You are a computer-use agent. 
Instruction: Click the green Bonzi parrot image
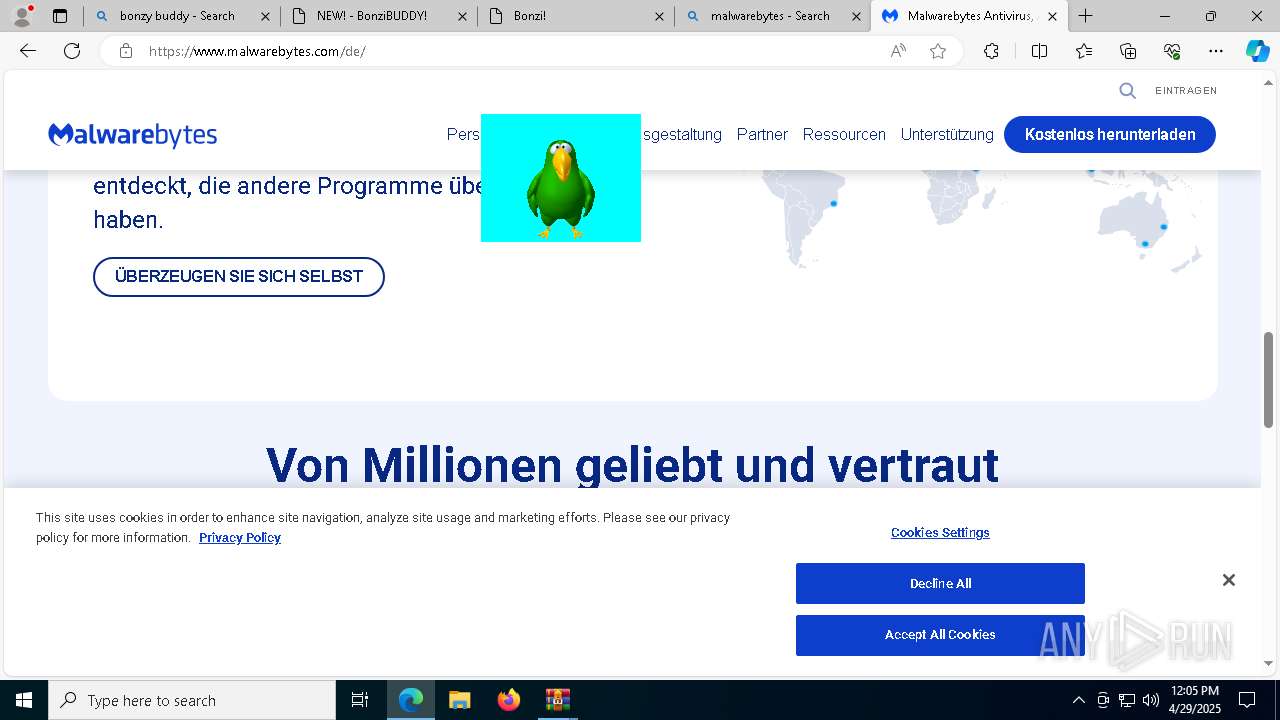tap(561, 178)
